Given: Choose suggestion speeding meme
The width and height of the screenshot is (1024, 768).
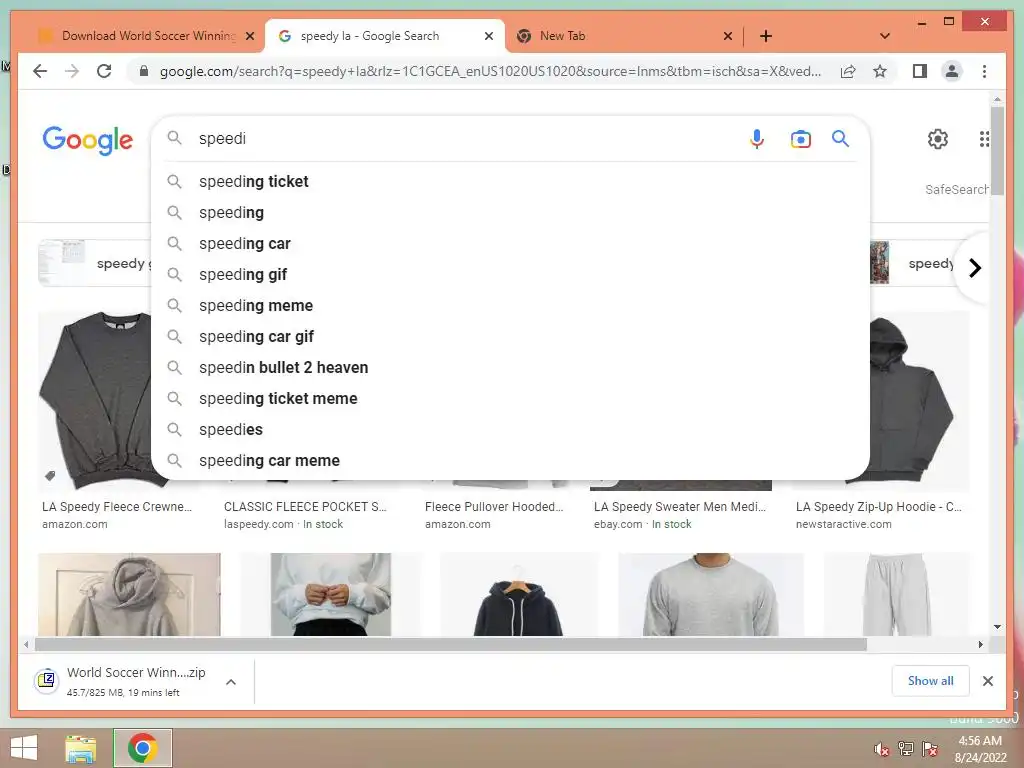Looking at the screenshot, I should click(510, 306).
